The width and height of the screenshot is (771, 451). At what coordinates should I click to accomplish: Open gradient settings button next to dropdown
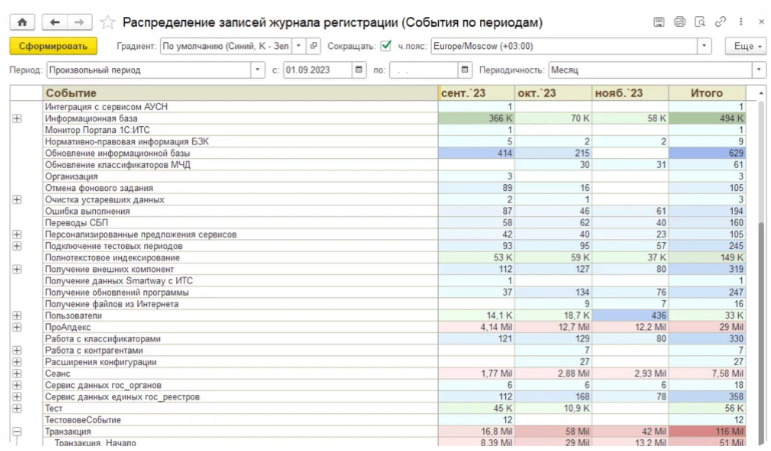313,46
